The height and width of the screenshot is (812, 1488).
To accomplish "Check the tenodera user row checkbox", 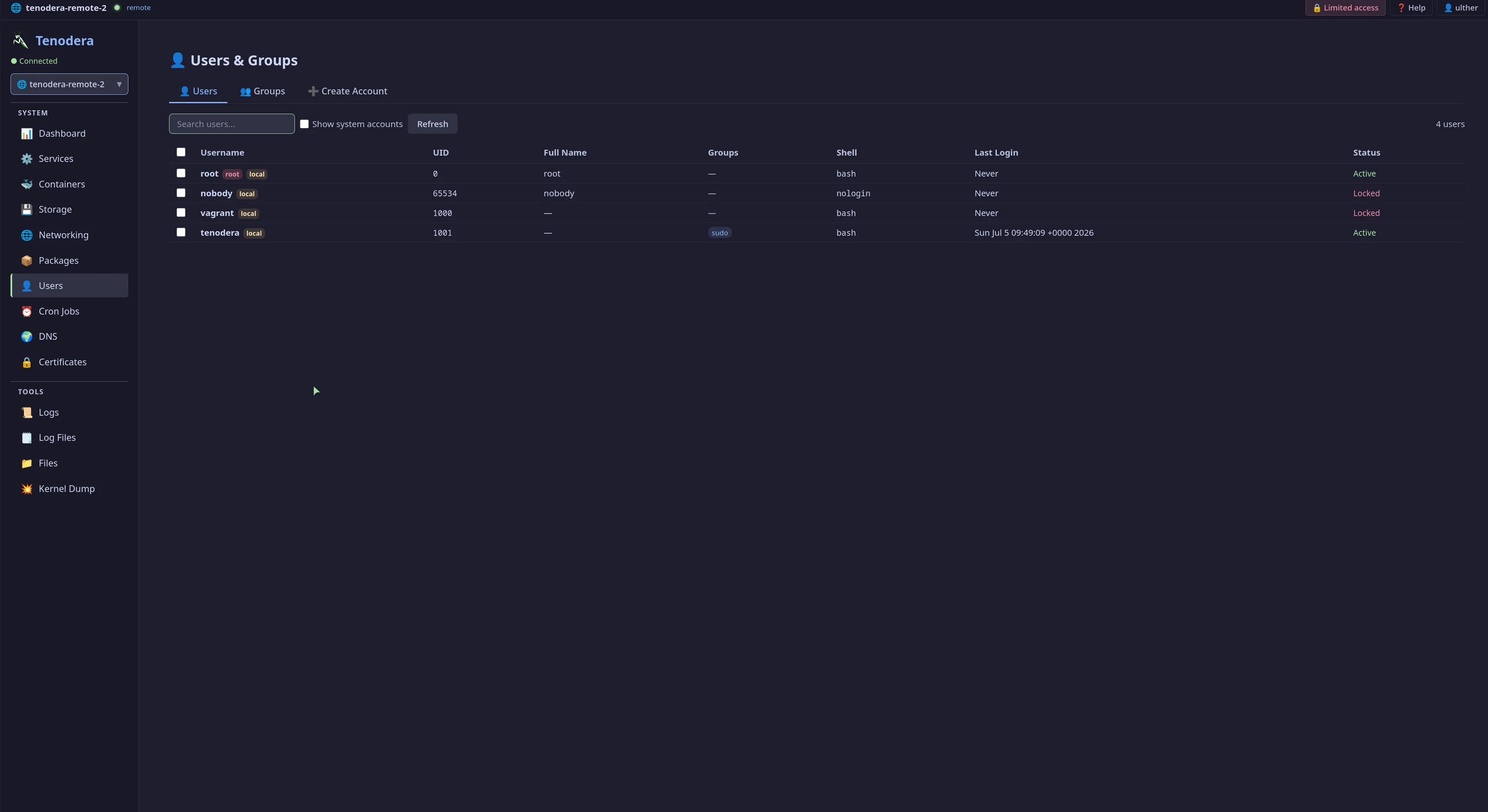I will (181, 232).
